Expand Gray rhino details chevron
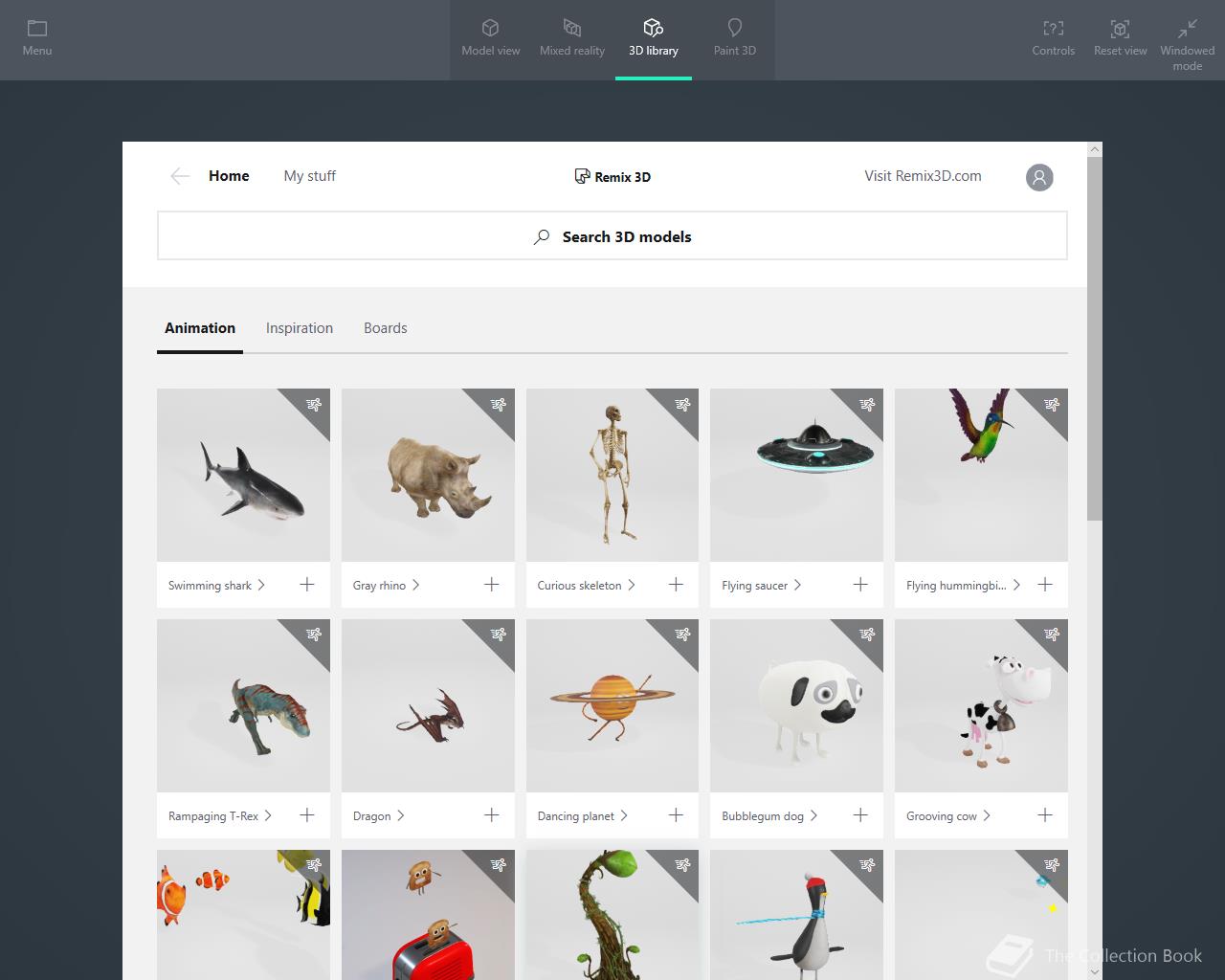The image size is (1225, 980). 415,585
